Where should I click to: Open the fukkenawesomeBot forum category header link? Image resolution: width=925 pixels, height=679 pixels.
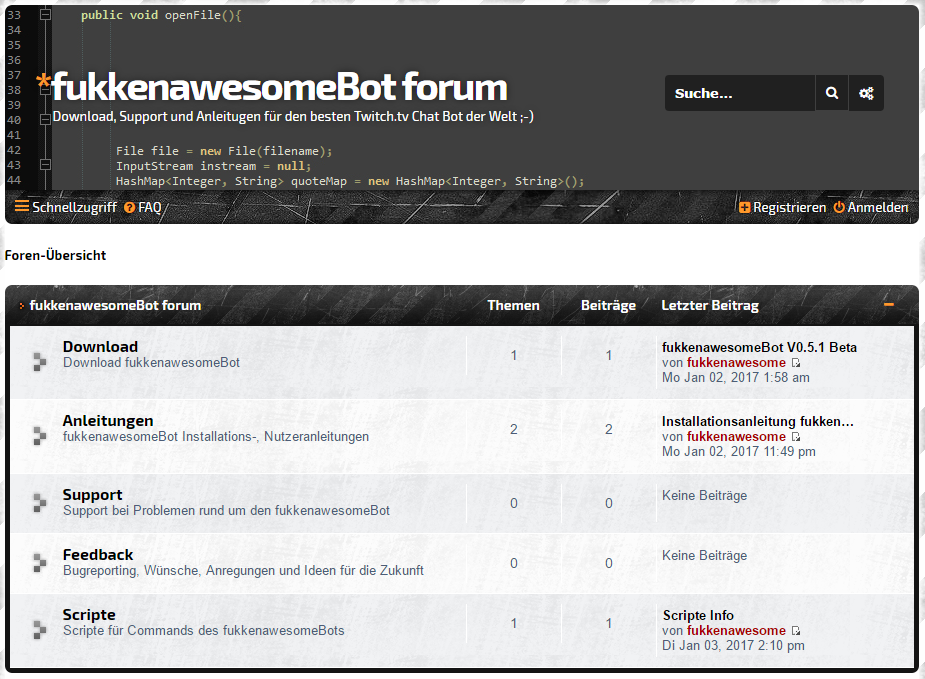[x=115, y=305]
